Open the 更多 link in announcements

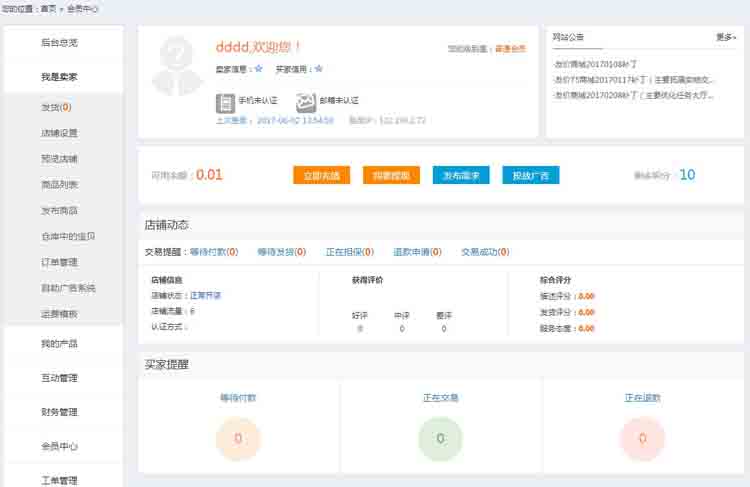(726, 37)
